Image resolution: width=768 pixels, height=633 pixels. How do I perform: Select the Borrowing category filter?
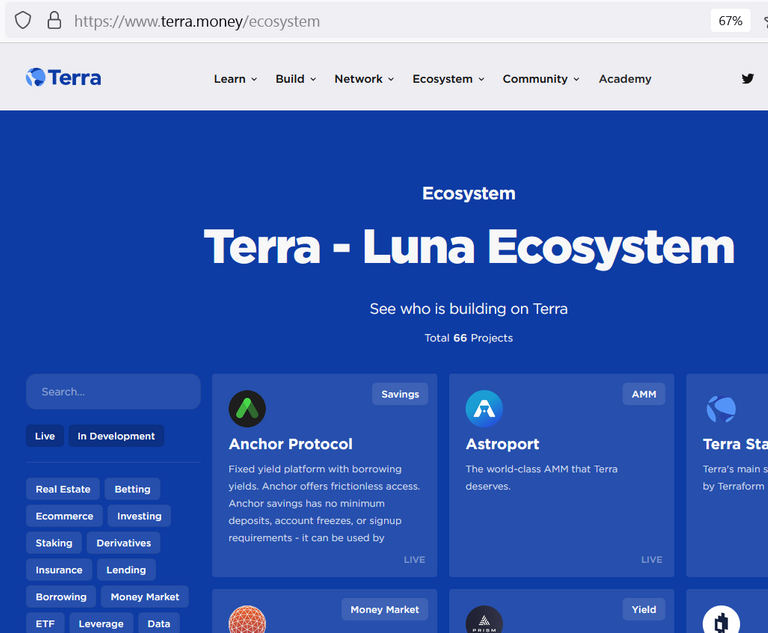(61, 597)
